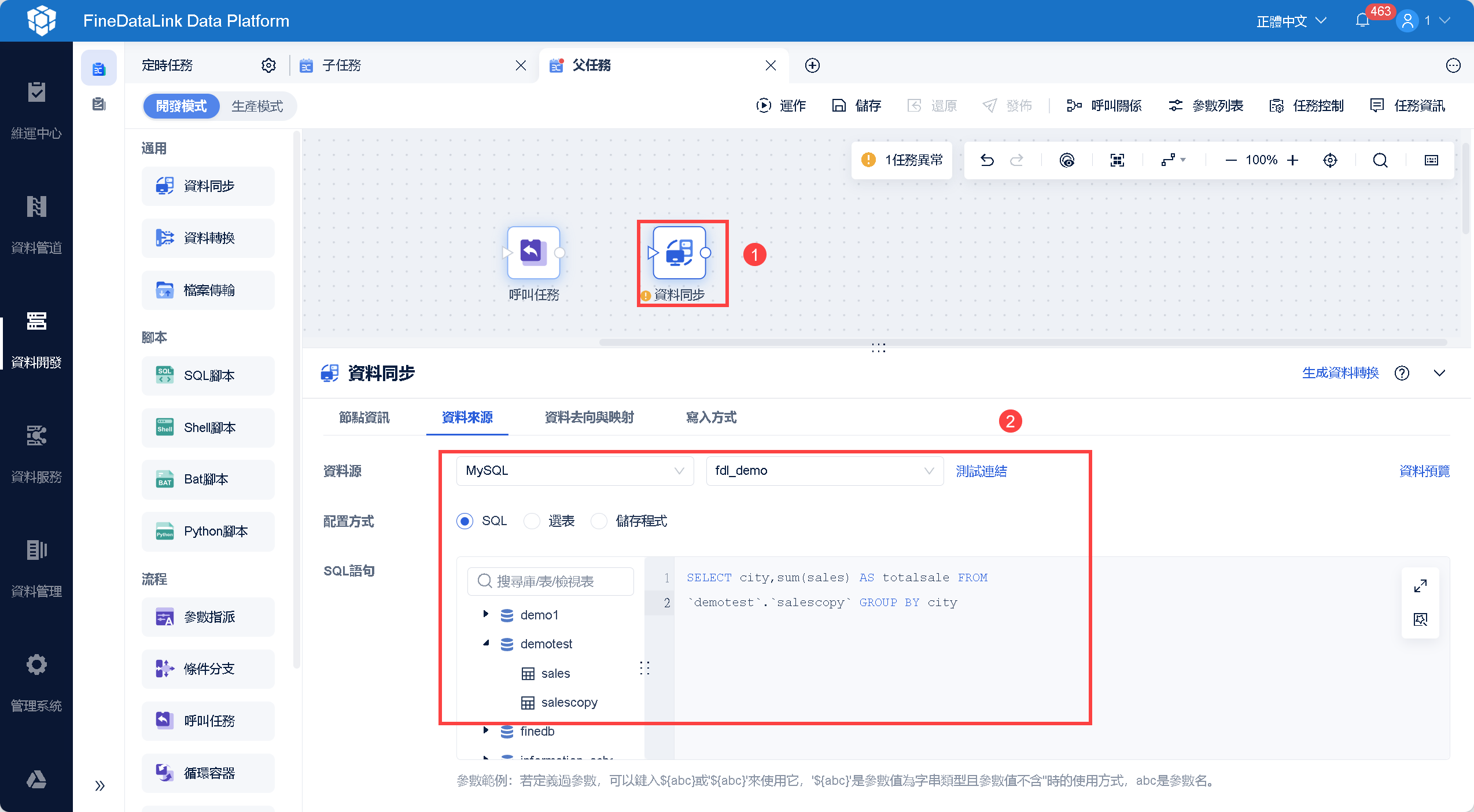
Task: Select the sales table in tree
Action: pos(546,674)
